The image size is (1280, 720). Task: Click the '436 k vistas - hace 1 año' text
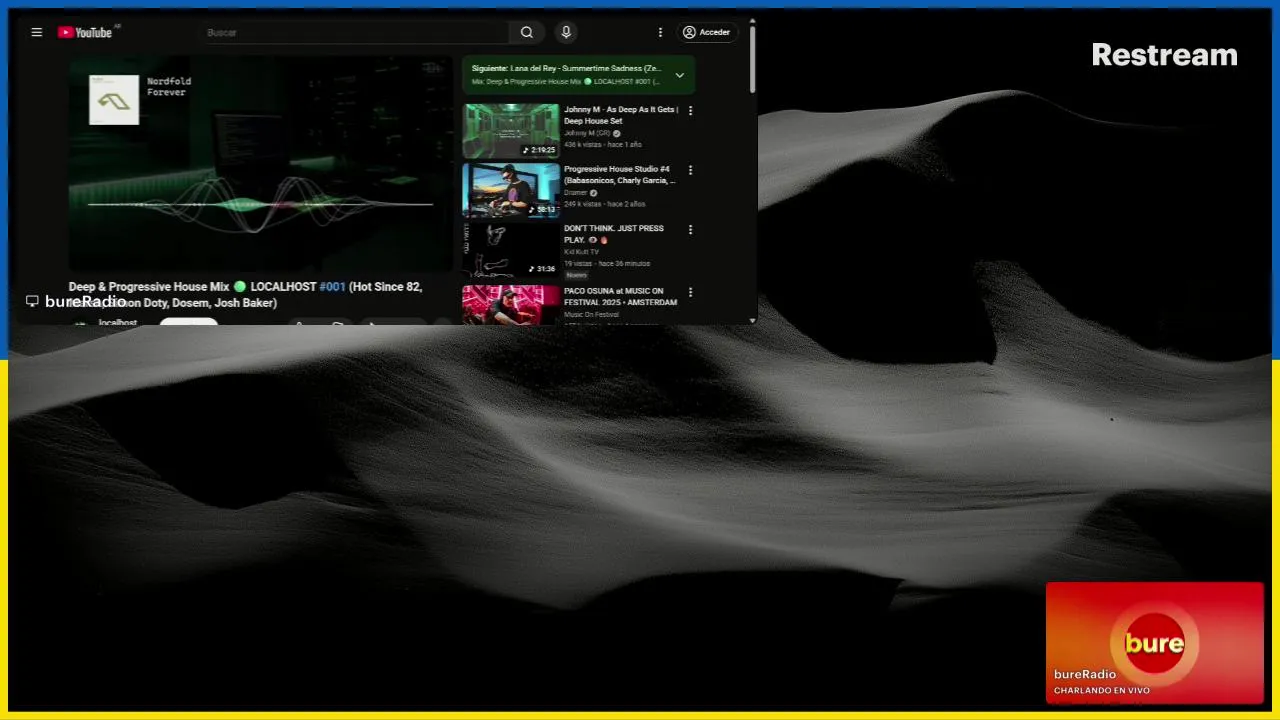point(603,145)
